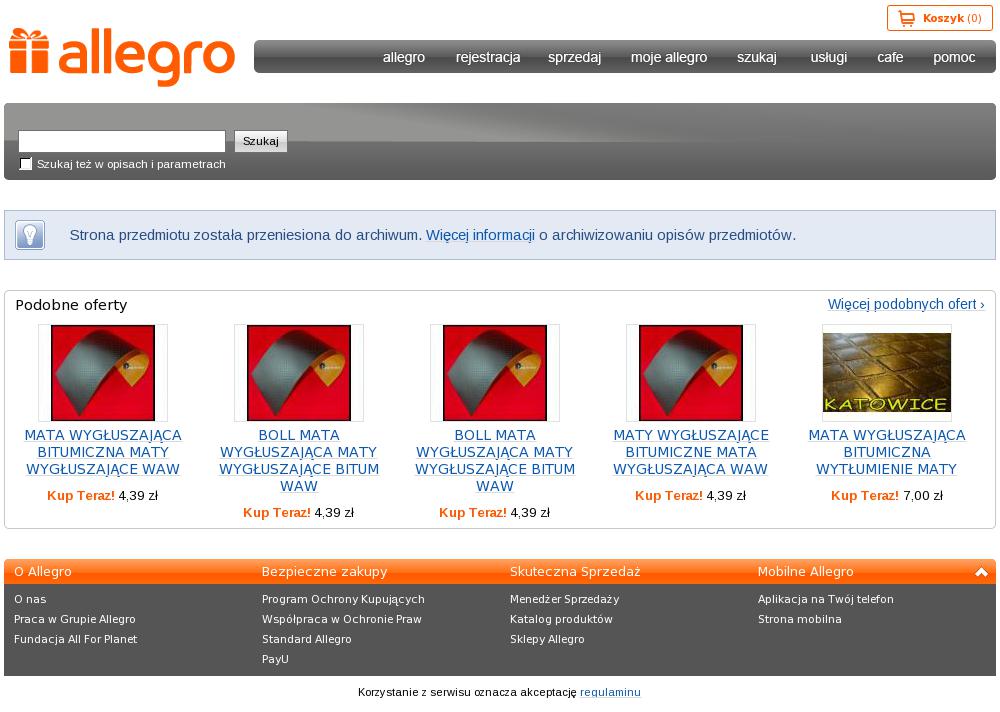Screen dimensions: 1000x712
Task: Open pomoc help menu
Action: point(954,57)
